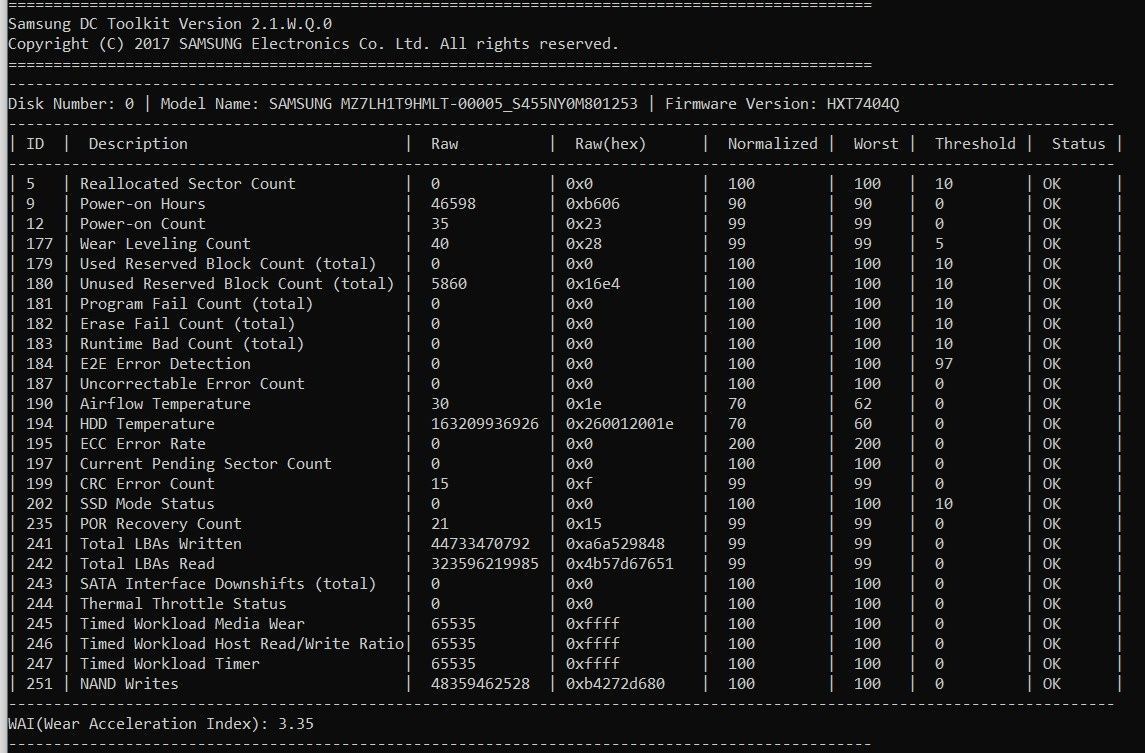Click 'Runtime Bad Count (total)' text
This screenshot has height=753, width=1145.
point(191,344)
